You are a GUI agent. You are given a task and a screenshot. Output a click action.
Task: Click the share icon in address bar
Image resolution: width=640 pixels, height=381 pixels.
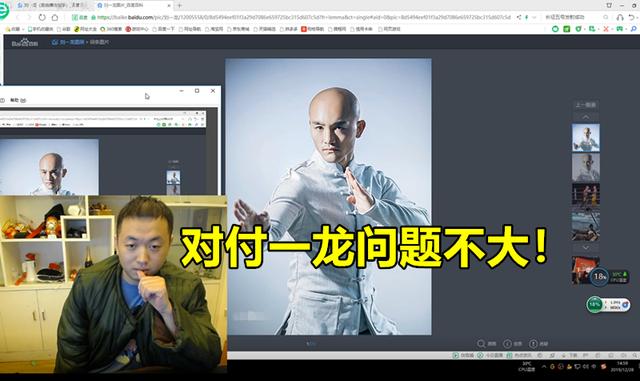519,17
